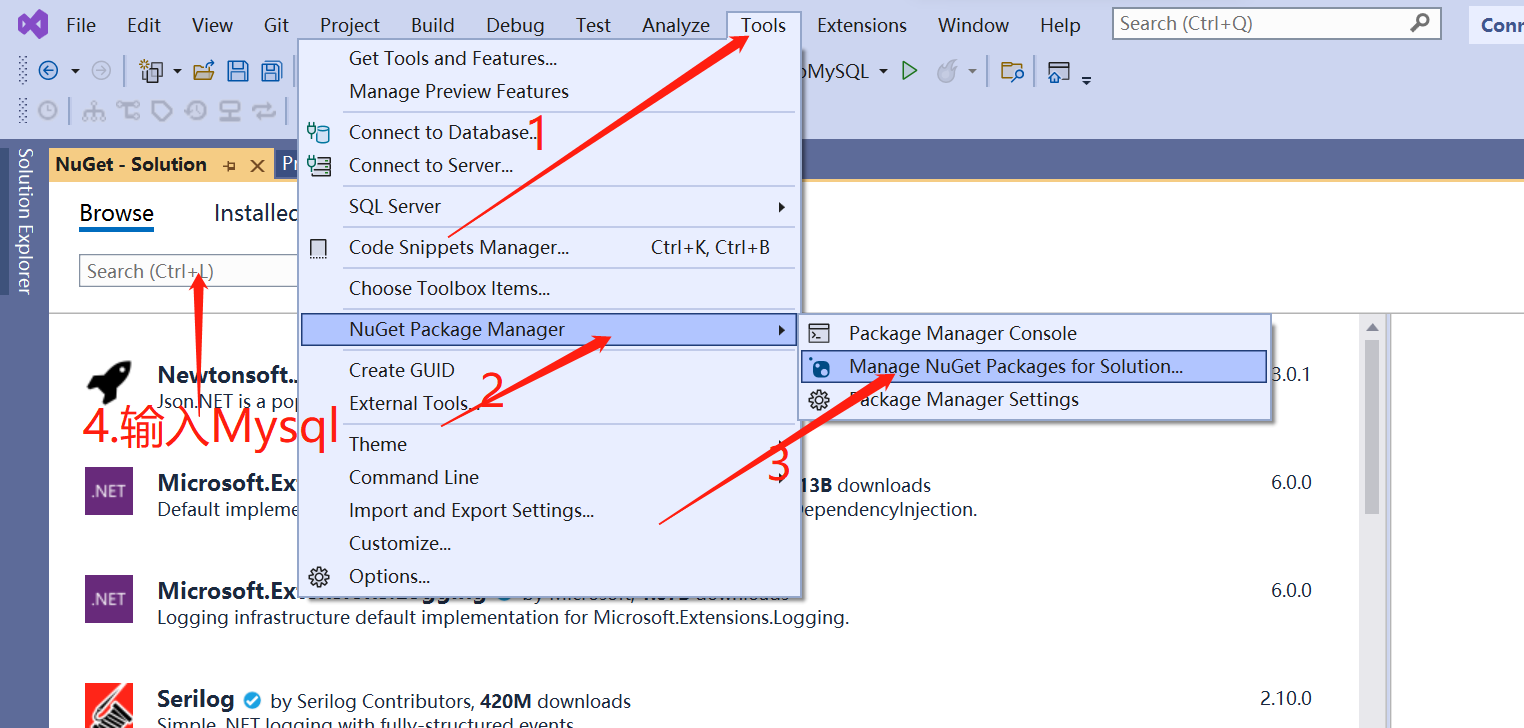The width and height of the screenshot is (1524, 728).
Task: Open the Theme submenu
Action: pos(549,444)
